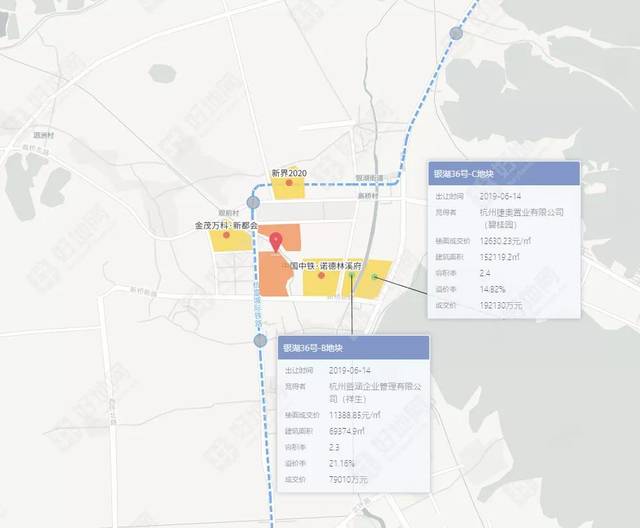Select the large orange land parcel below pin
Image resolution: width=640 pixels, height=528 pixels.
coord(276,274)
